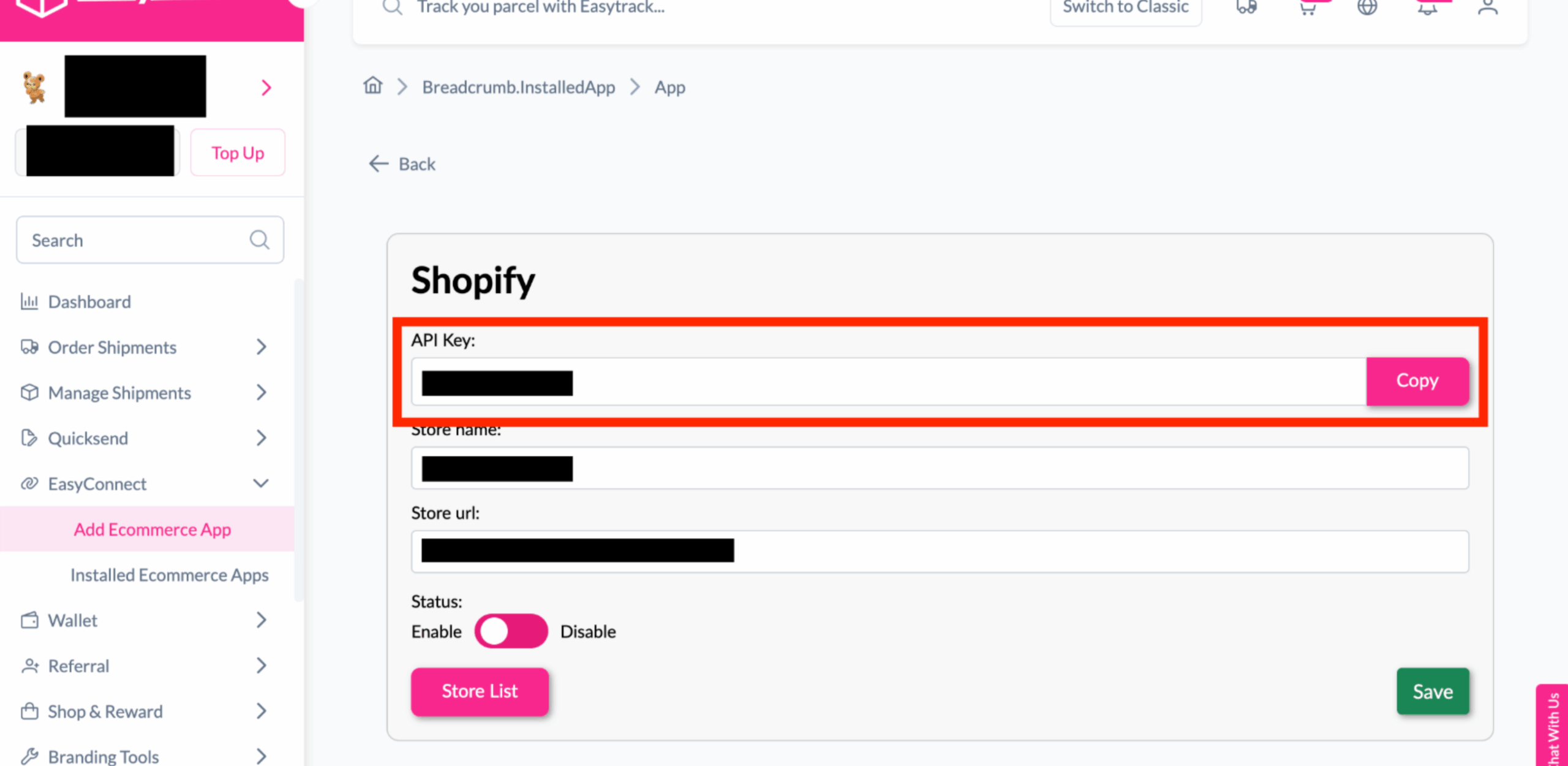Open the notifications bell icon
This screenshot has width=1568, height=766.
pos(1427,7)
